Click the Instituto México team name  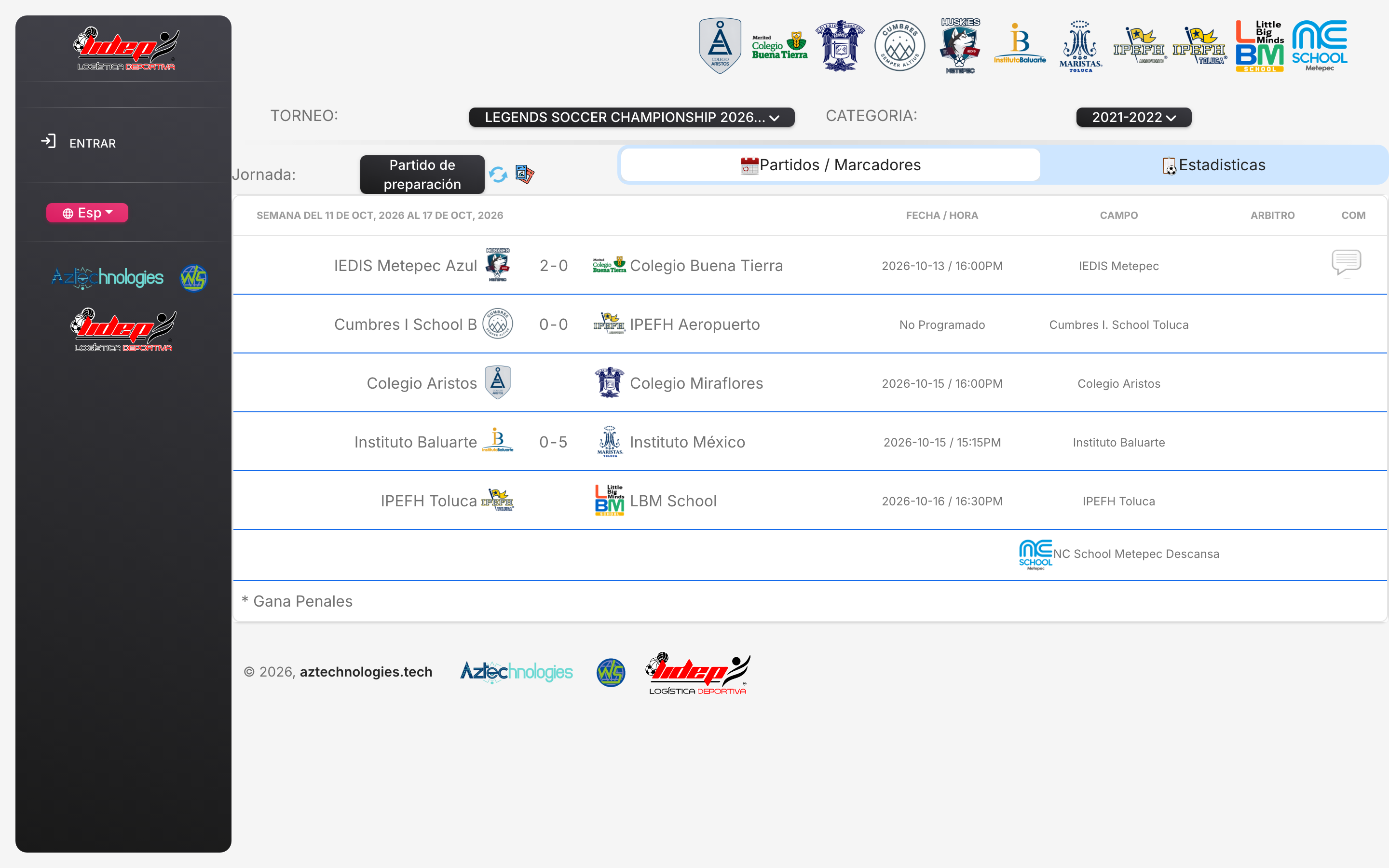(x=687, y=442)
